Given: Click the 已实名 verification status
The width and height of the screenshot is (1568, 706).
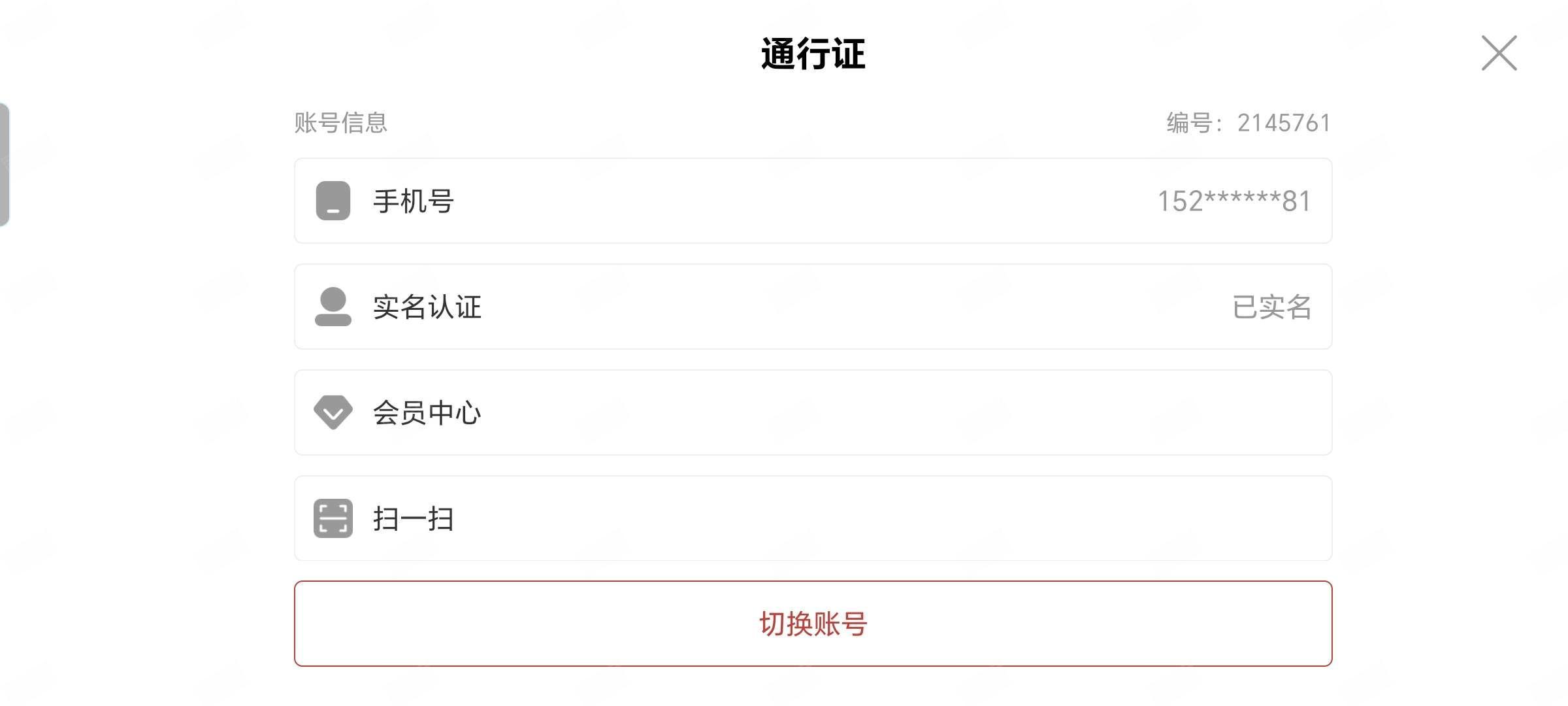Looking at the screenshot, I should 1272,307.
